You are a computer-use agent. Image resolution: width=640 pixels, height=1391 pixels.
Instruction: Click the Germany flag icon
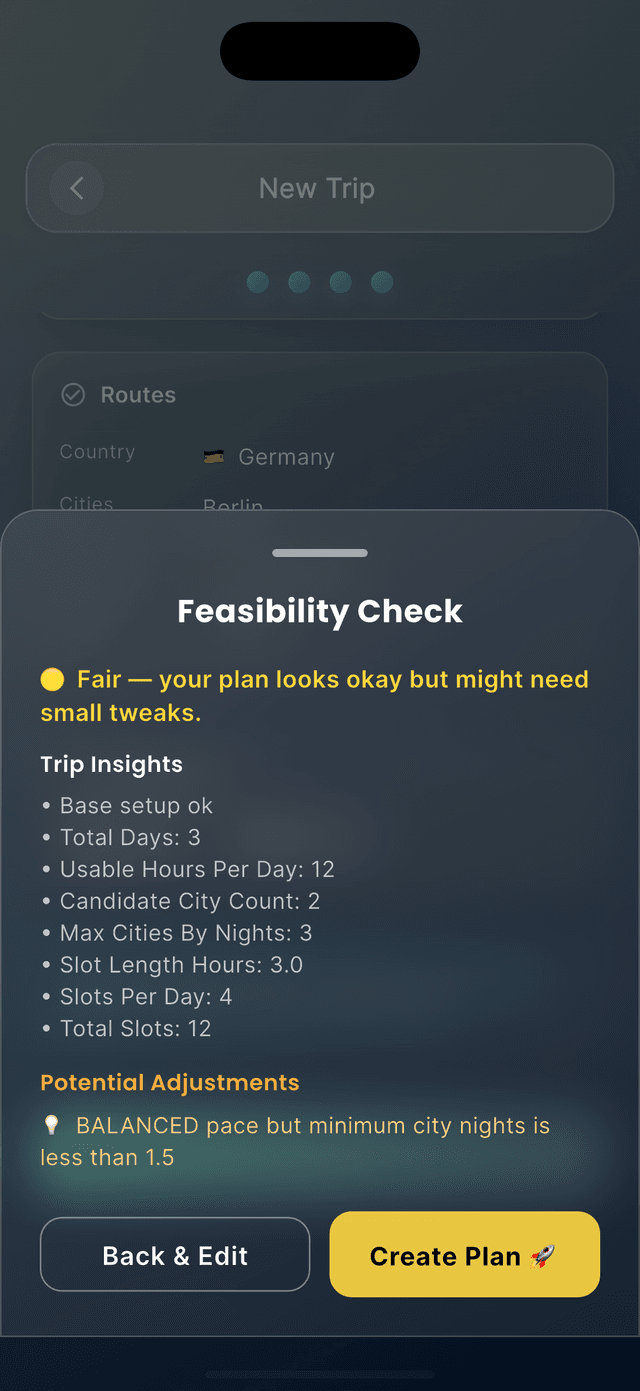pyautogui.click(x=213, y=457)
